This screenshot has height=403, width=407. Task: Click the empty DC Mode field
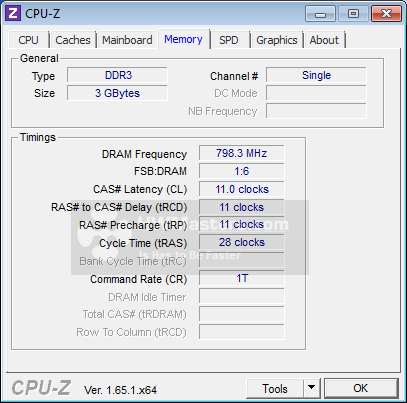316,93
